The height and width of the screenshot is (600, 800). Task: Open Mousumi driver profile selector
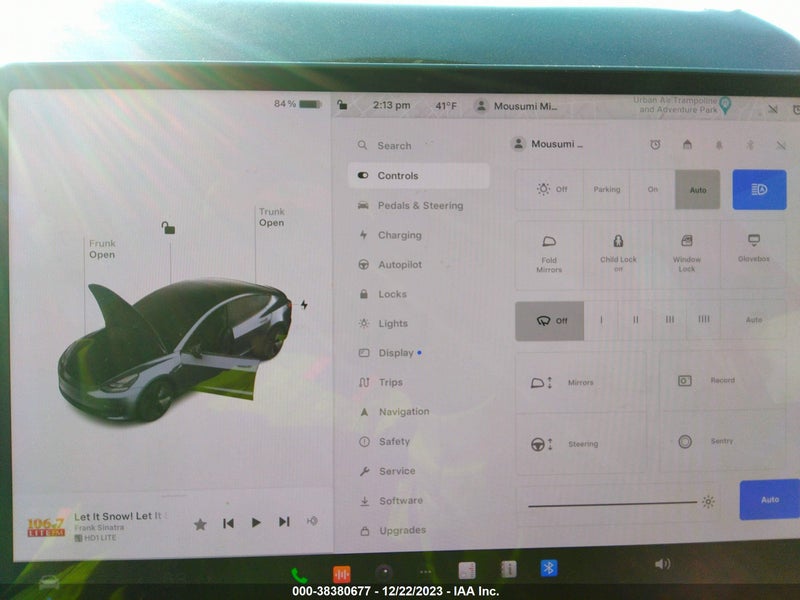547,144
